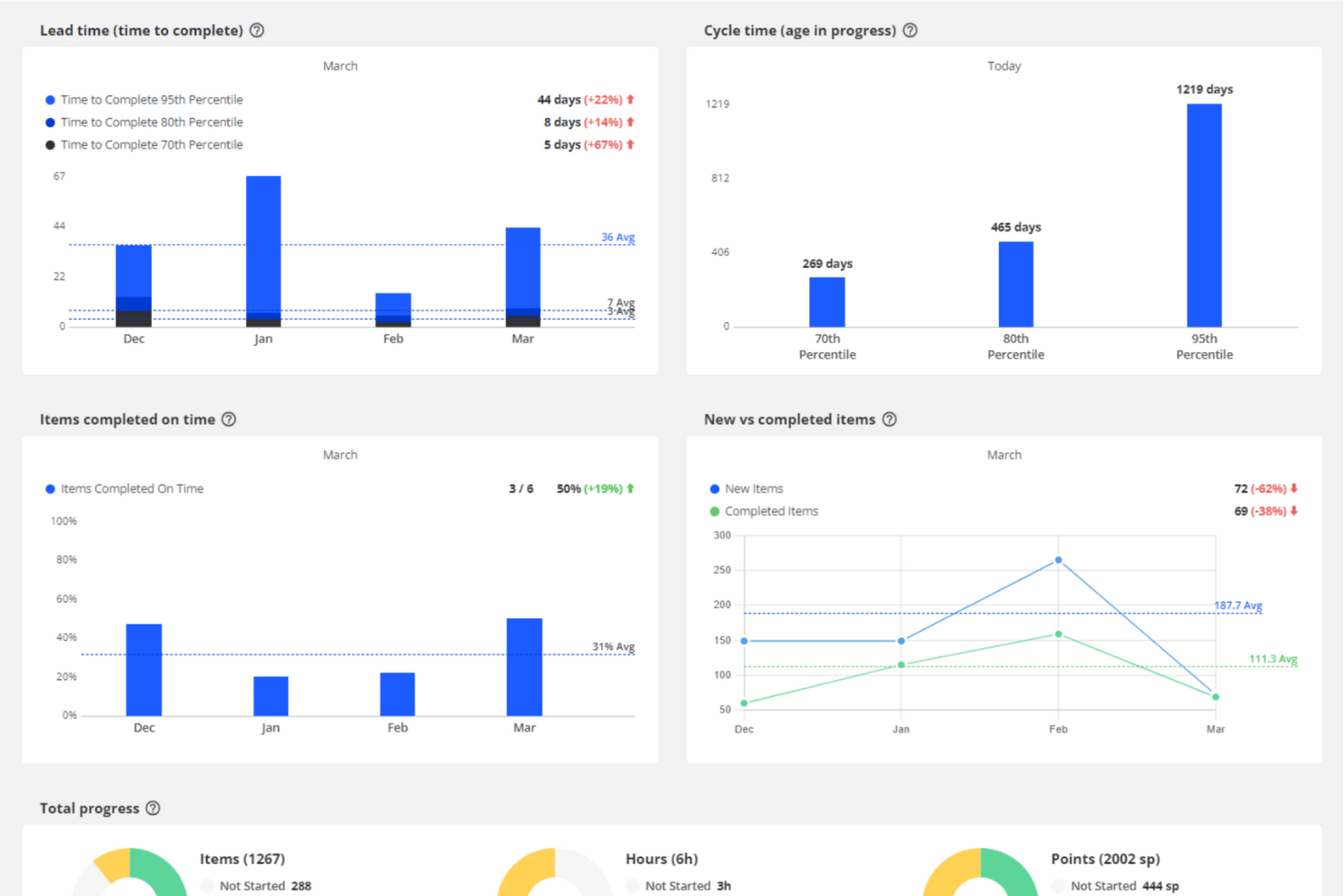
Task: Show help for Items completed on time
Action: (x=229, y=419)
